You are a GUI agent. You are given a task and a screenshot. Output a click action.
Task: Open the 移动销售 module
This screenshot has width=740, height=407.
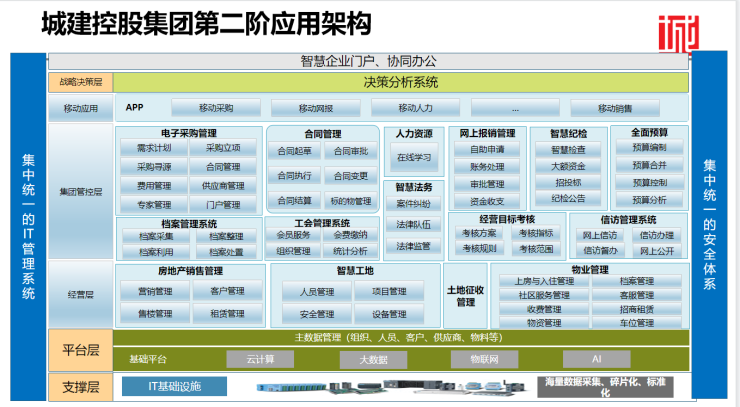pyautogui.click(x=615, y=108)
